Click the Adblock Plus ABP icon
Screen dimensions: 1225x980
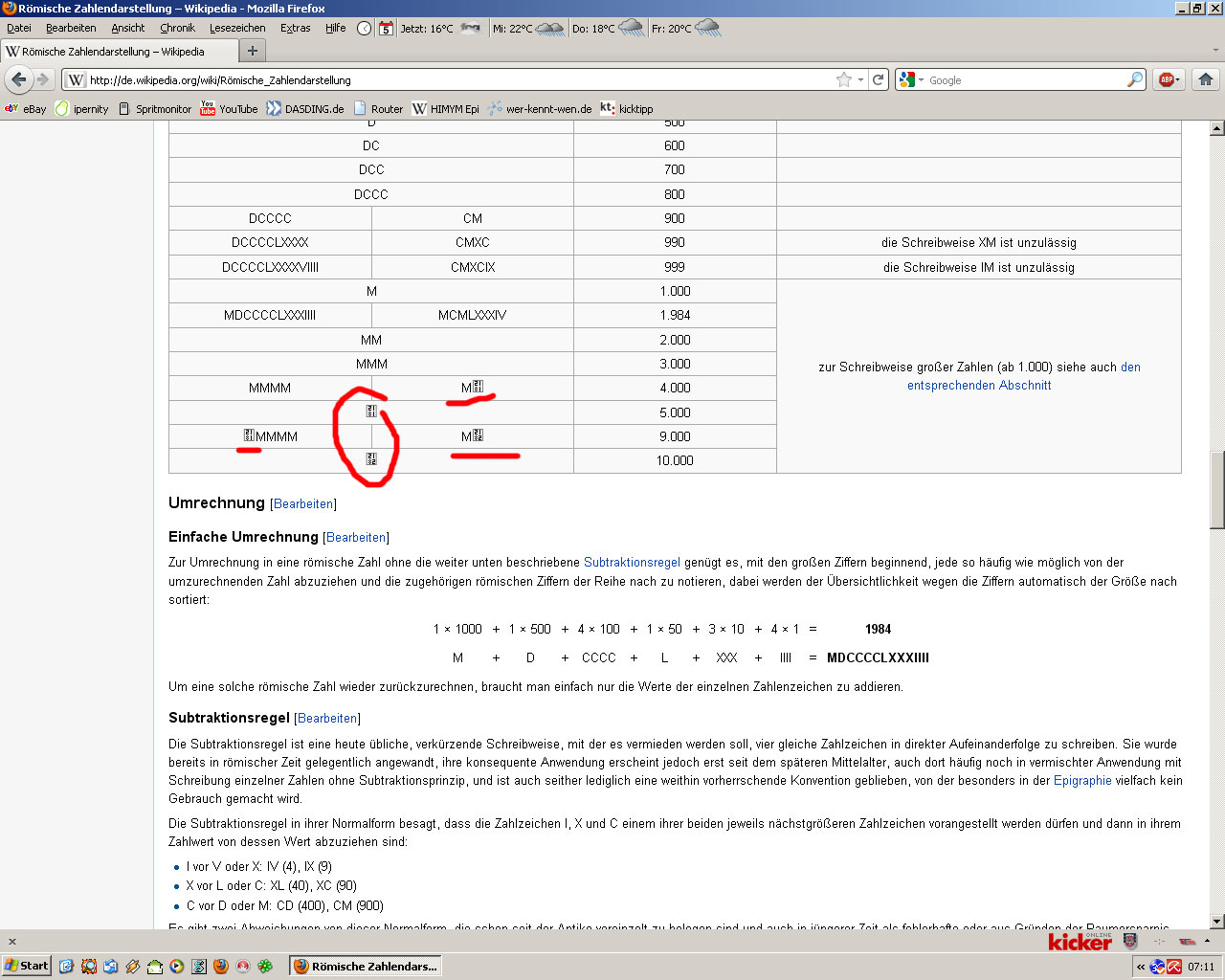[x=1166, y=79]
